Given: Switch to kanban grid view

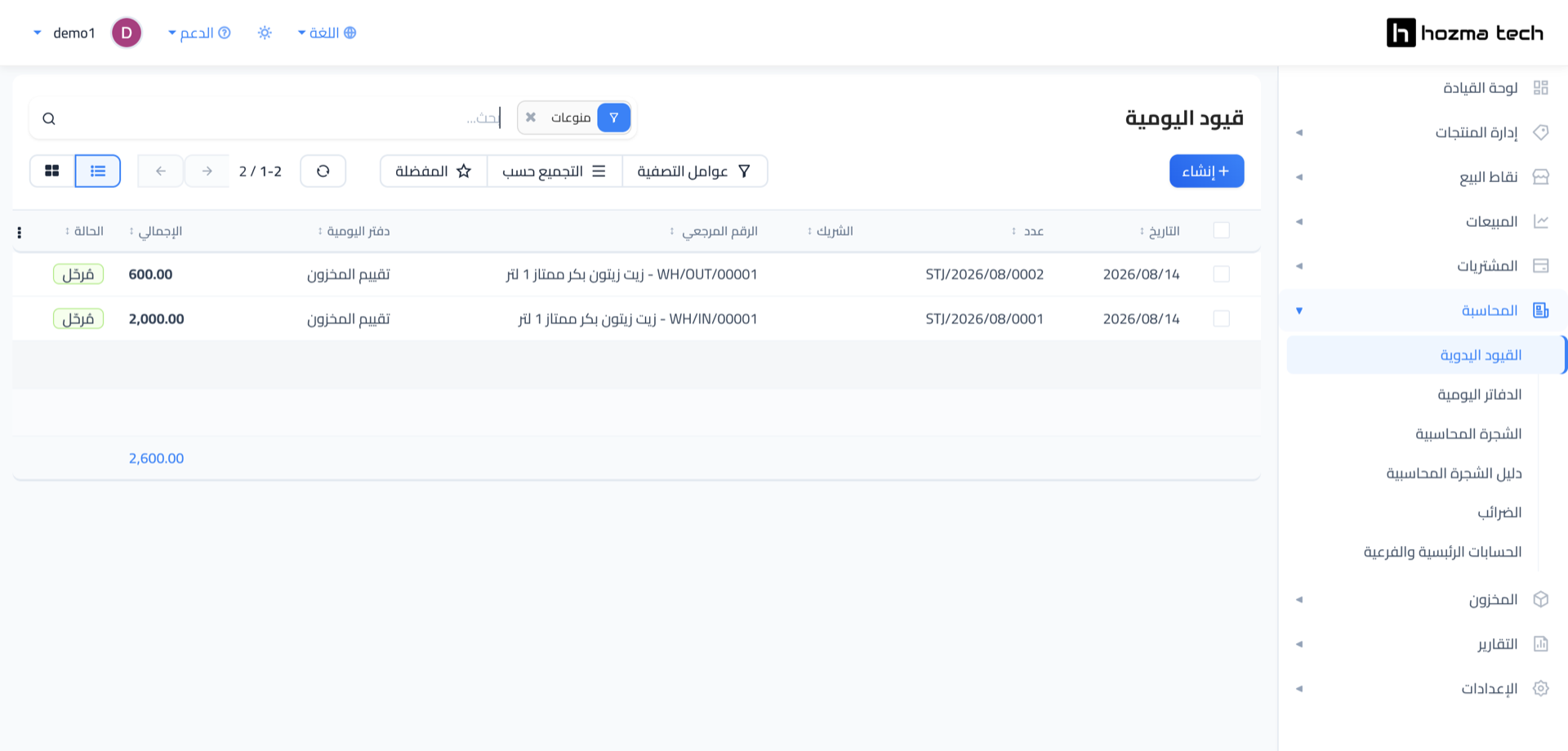Looking at the screenshot, I should coord(52,171).
